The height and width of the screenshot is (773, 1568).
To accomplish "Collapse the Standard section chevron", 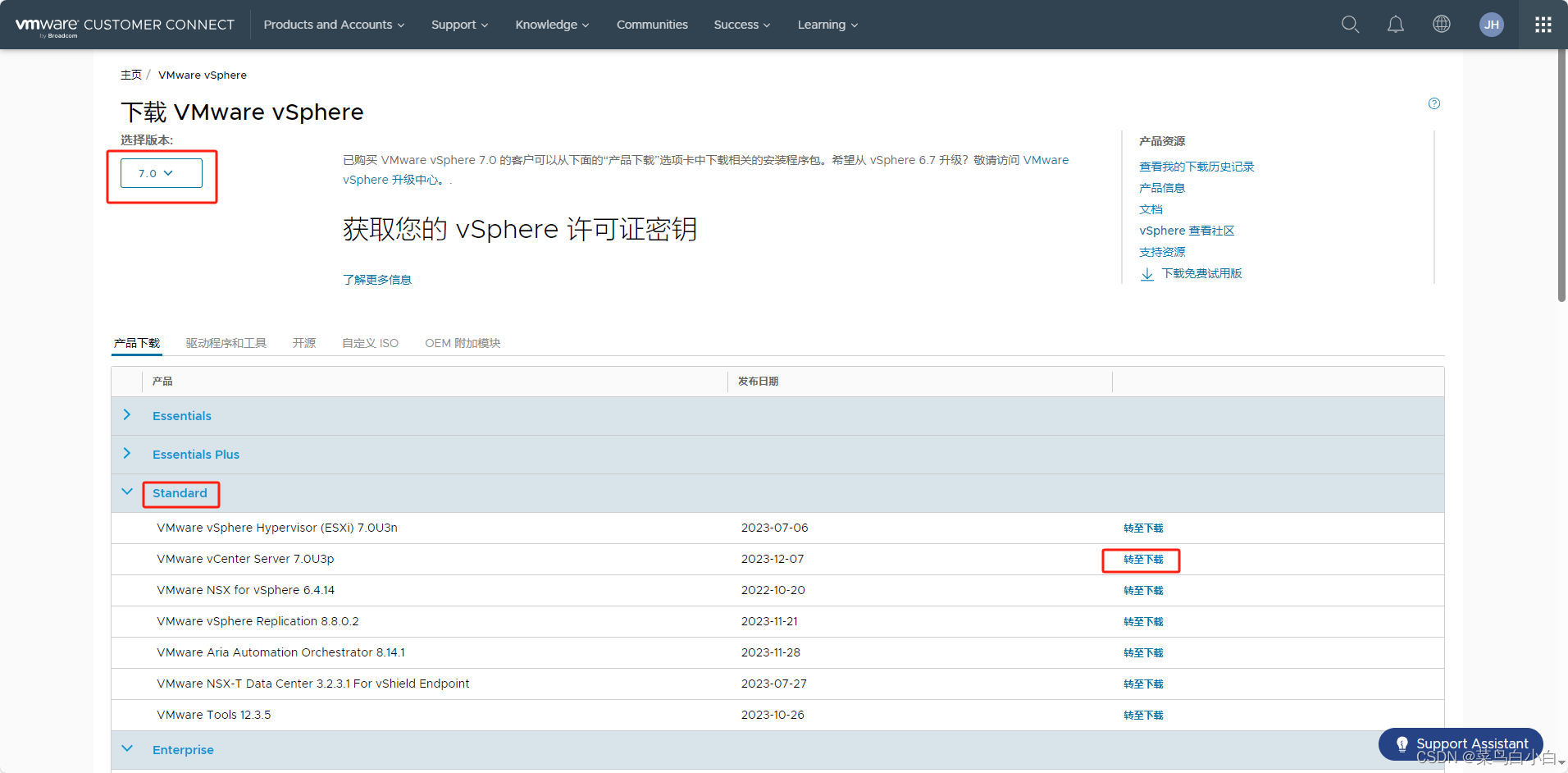I will point(127,492).
